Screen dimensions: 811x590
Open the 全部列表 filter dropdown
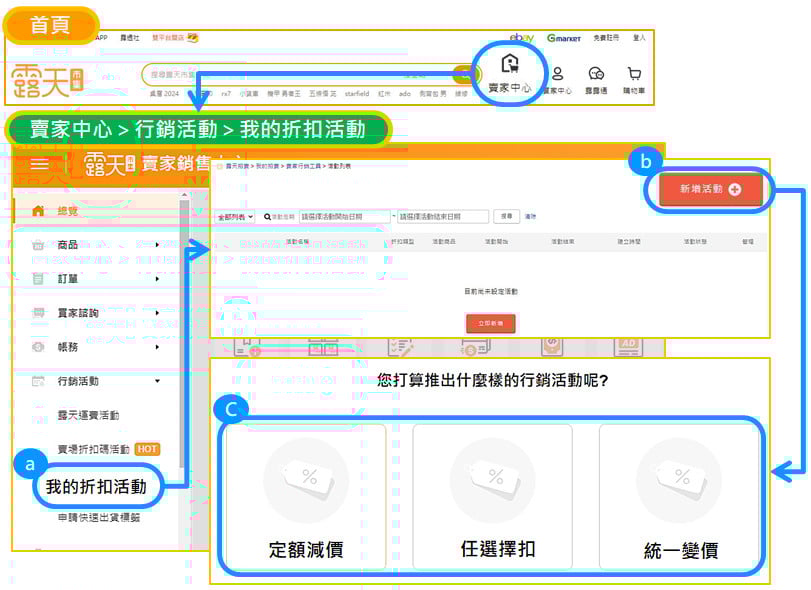235,216
